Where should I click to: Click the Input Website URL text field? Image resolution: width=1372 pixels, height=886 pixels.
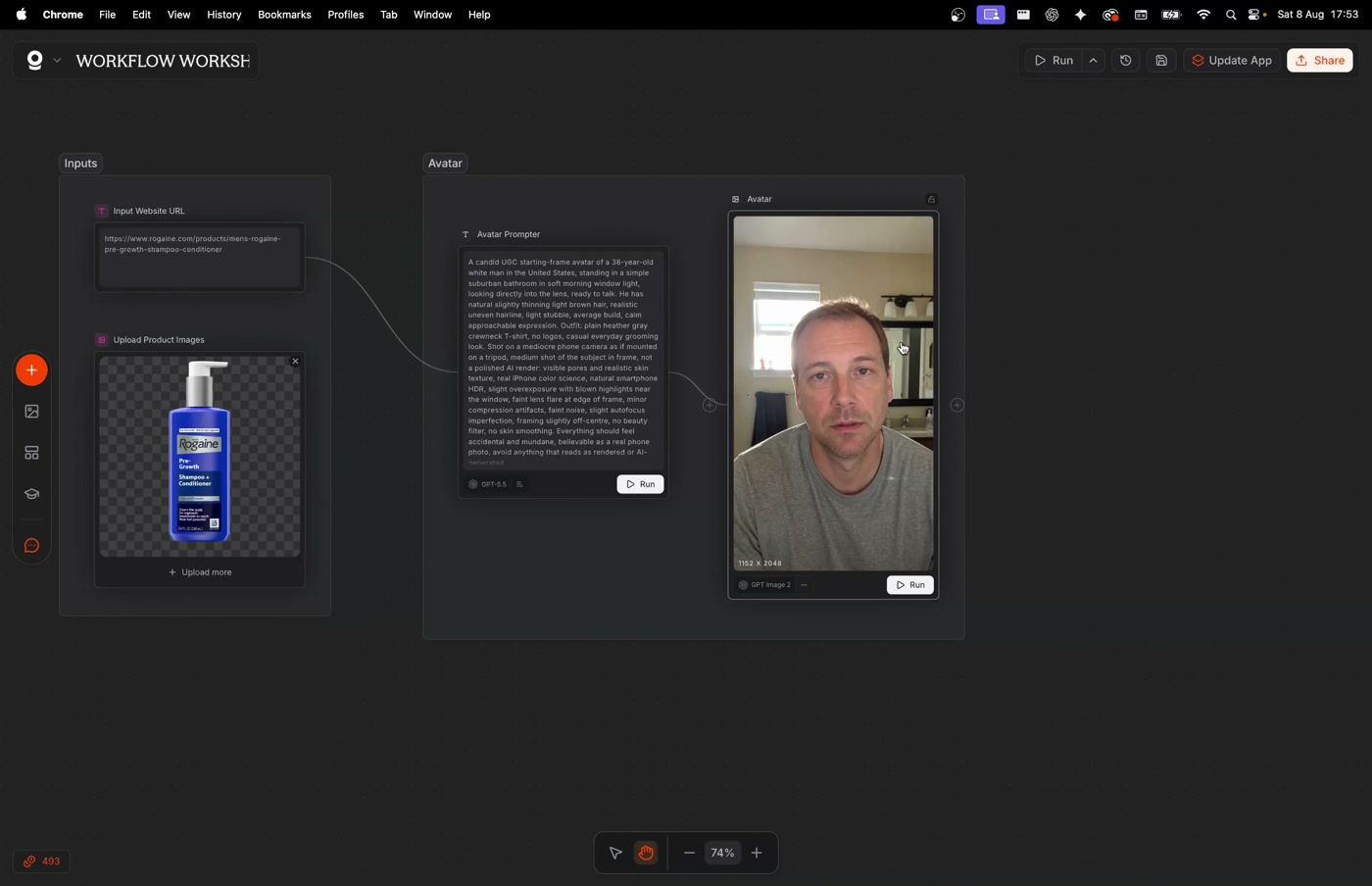(200, 258)
